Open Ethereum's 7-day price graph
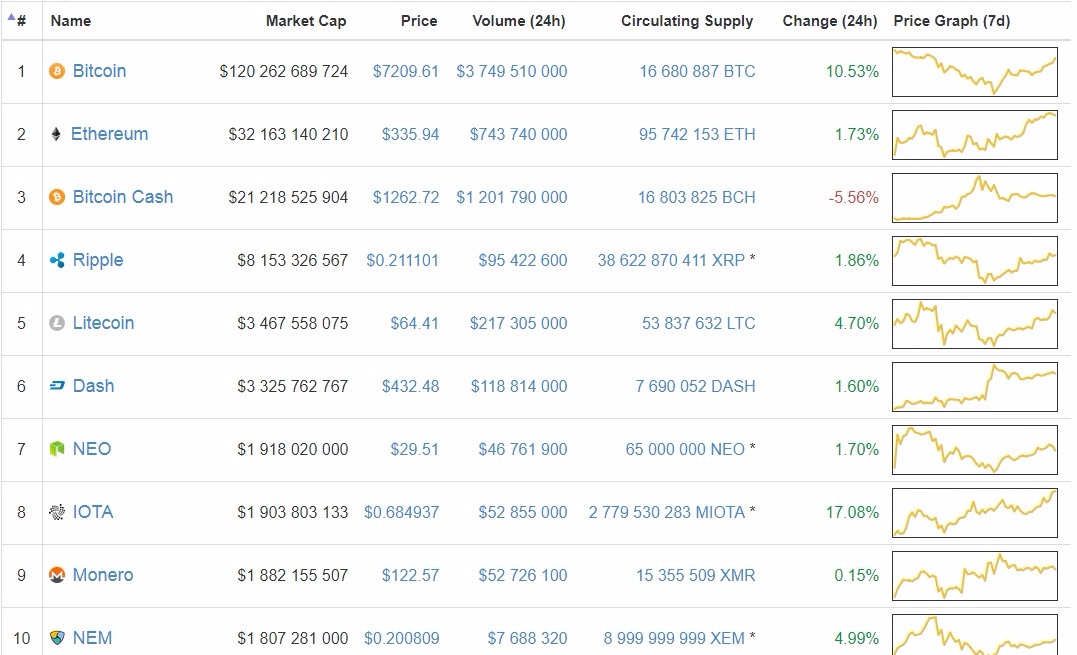1077x655 pixels. (975, 135)
